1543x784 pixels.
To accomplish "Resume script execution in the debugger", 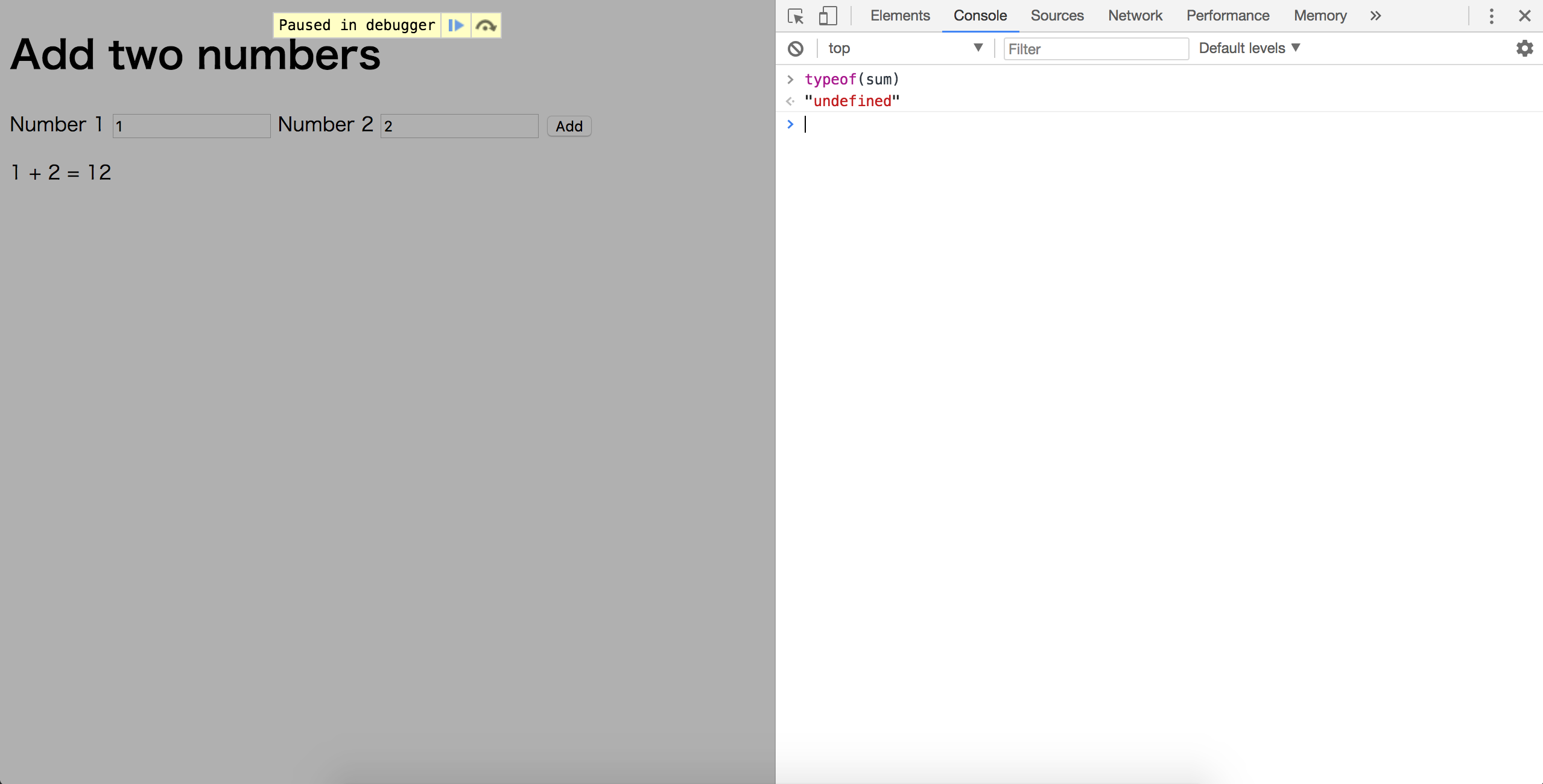I will [456, 25].
